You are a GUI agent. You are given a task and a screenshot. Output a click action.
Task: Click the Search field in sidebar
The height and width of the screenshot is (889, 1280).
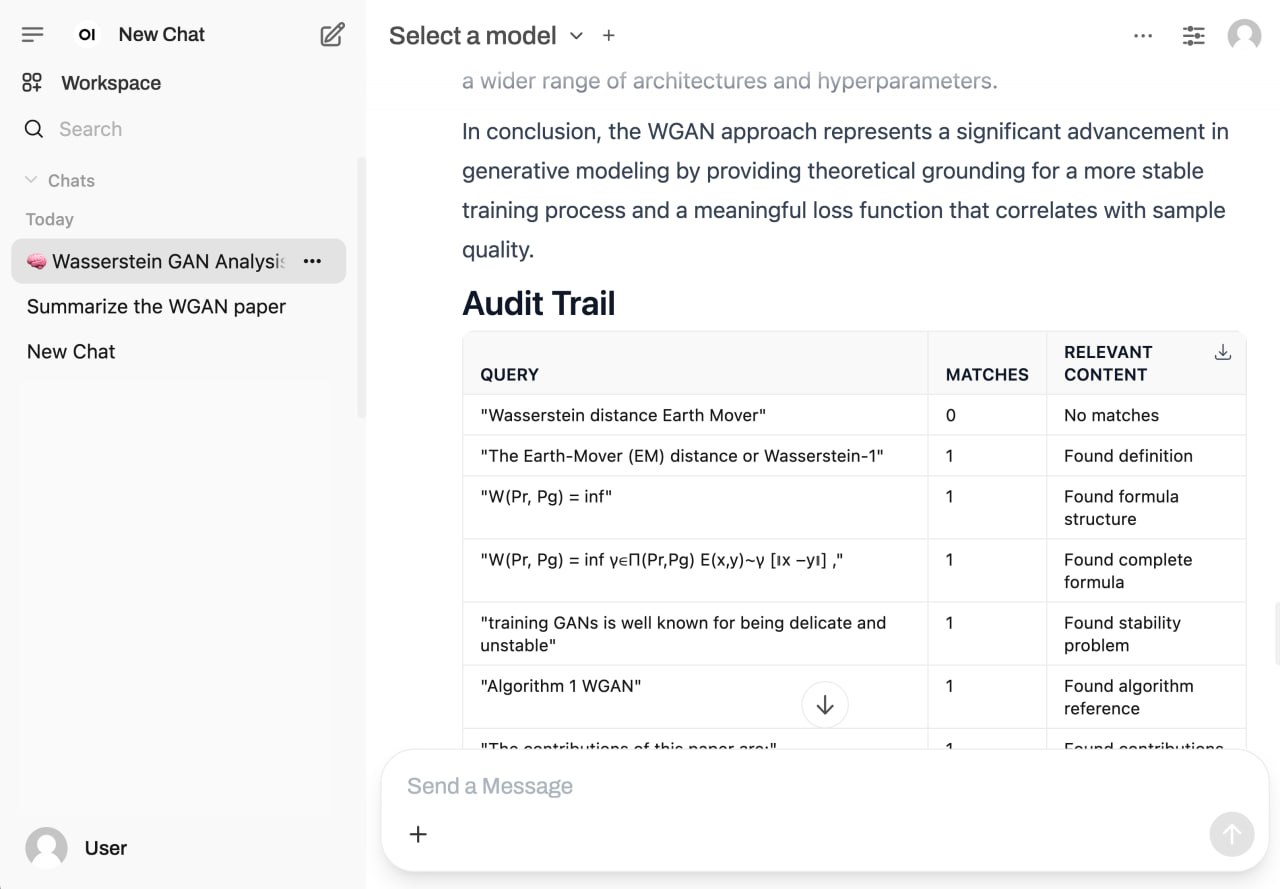pos(150,129)
